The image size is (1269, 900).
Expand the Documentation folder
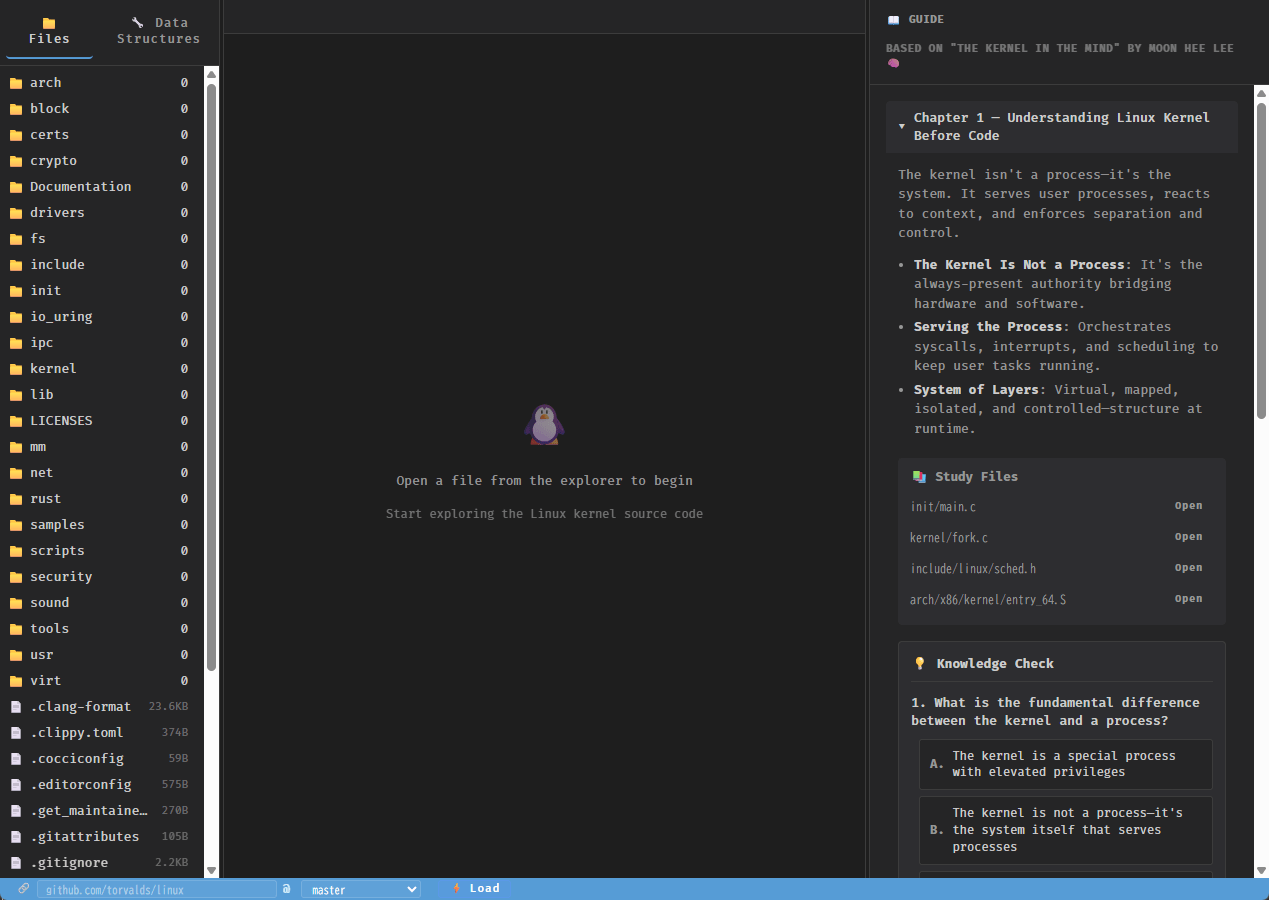80,187
